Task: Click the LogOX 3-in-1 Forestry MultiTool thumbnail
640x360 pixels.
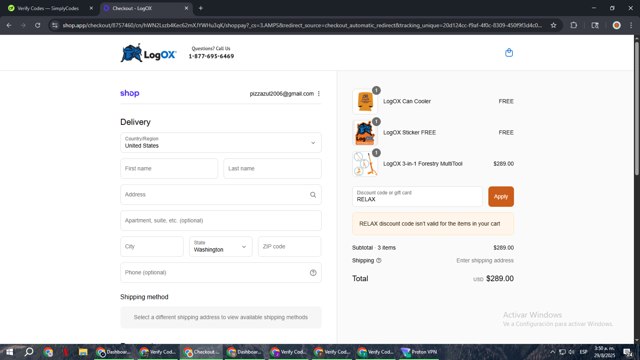Action: (365, 164)
